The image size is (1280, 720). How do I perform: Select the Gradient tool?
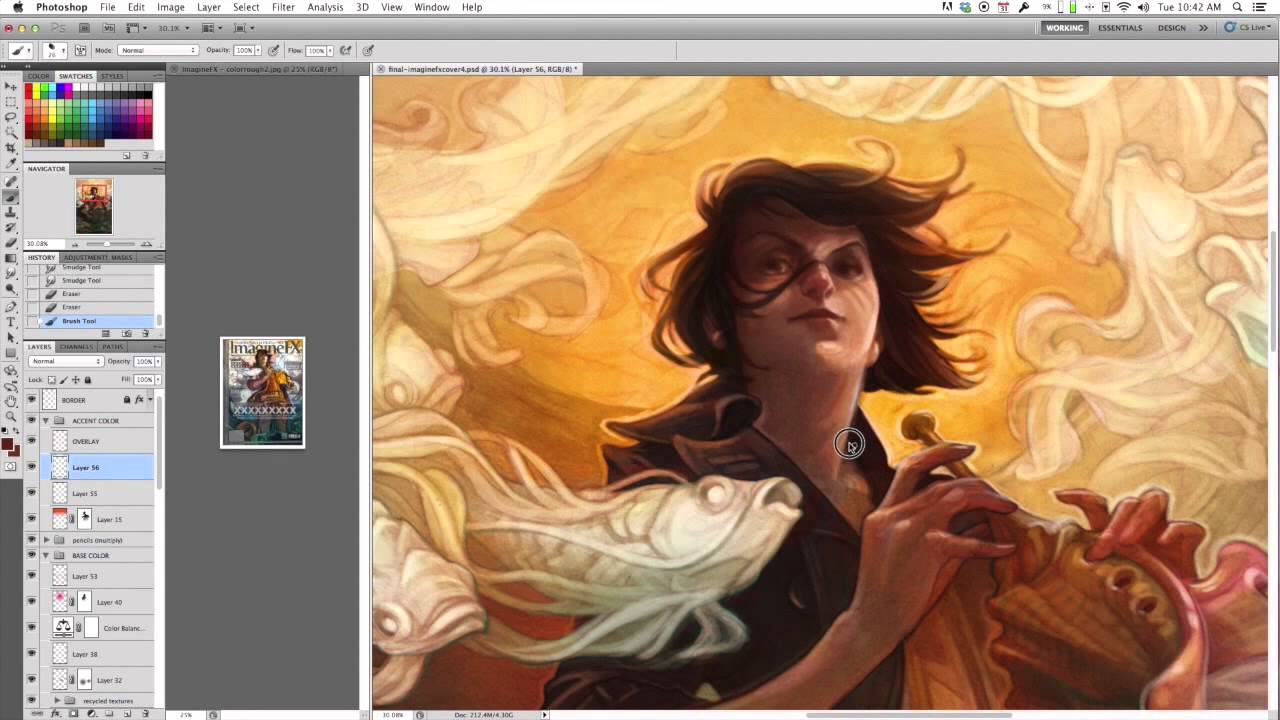pos(11,258)
